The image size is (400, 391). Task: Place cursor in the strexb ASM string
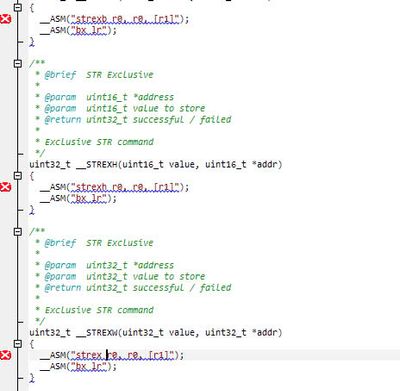[x=125, y=19]
